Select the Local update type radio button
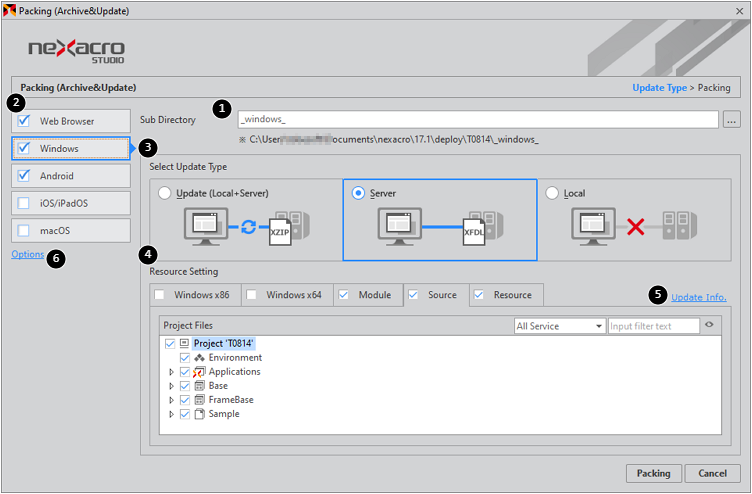 pos(552,193)
